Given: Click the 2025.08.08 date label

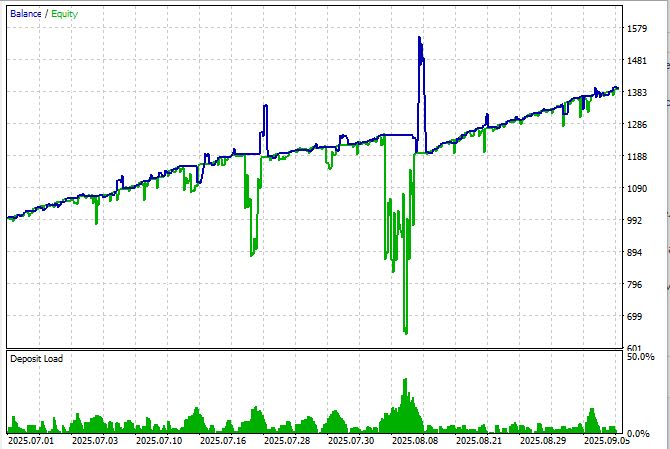Looking at the screenshot, I should click(415, 440).
